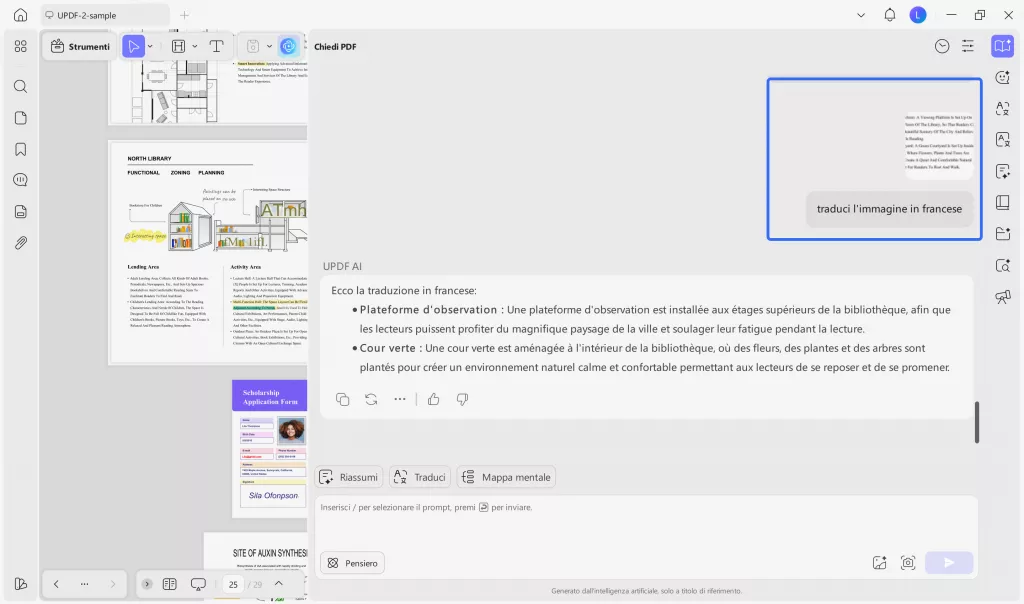Screen dimensions: 1024x604
Task: Click the chat panel vertical scrollbar
Action: pyautogui.click(x=977, y=422)
